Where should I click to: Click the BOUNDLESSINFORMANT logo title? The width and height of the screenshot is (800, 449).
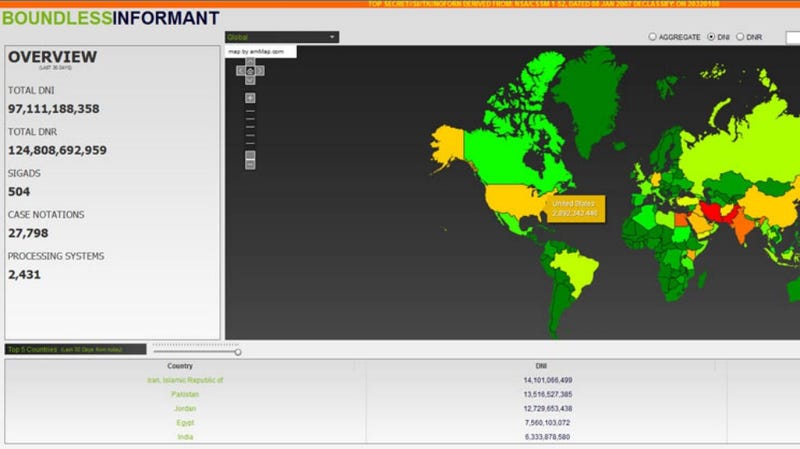click(111, 18)
